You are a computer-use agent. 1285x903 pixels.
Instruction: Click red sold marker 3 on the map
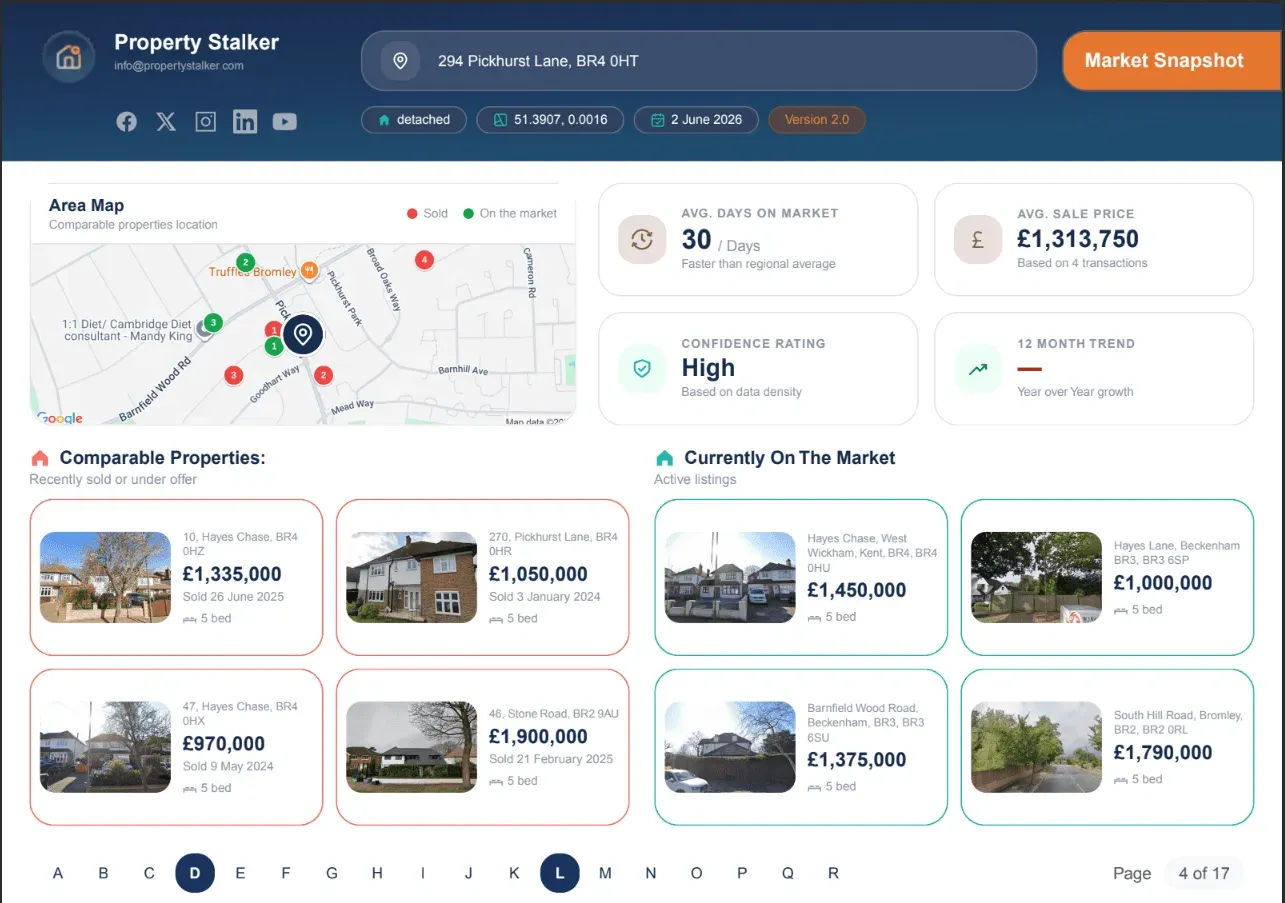coord(234,376)
